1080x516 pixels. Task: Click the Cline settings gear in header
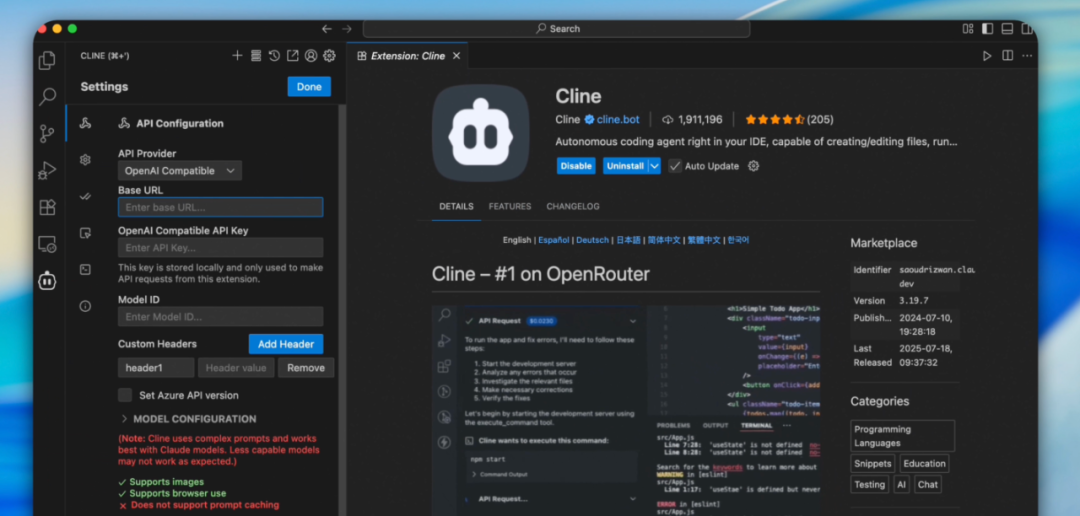pos(329,56)
